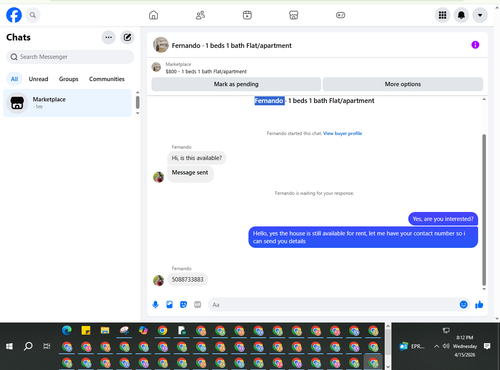Open the Outlook EPR taskbar item
The height and width of the screenshot is (370, 500).
pos(413,346)
